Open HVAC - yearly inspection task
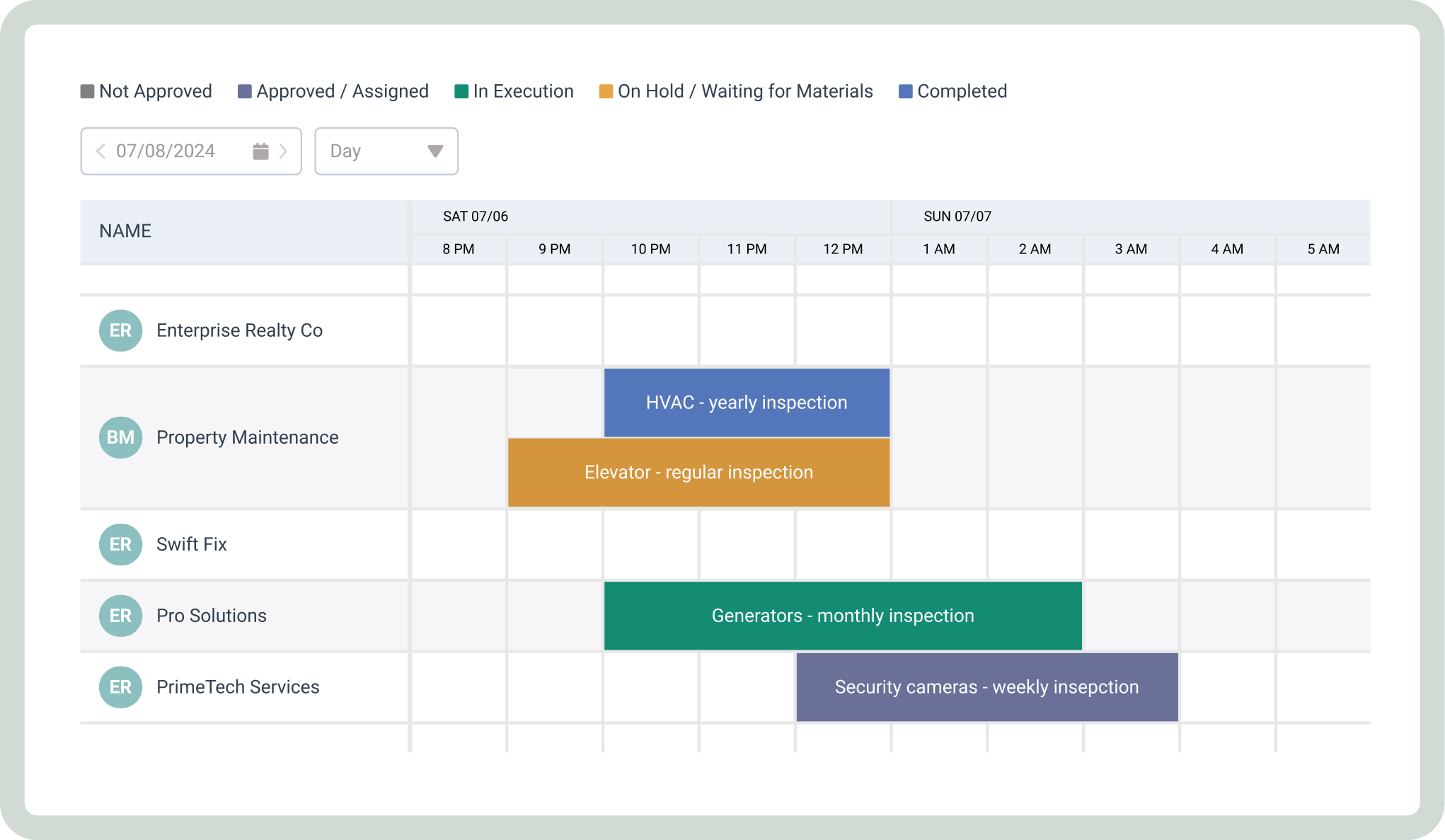This screenshot has width=1445, height=840. pyautogui.click(x=747, y=402)
